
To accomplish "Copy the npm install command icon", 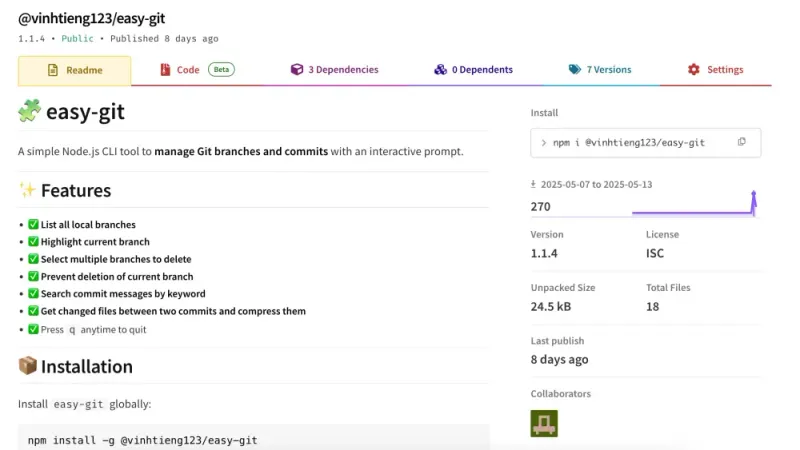I will (741, 142).
